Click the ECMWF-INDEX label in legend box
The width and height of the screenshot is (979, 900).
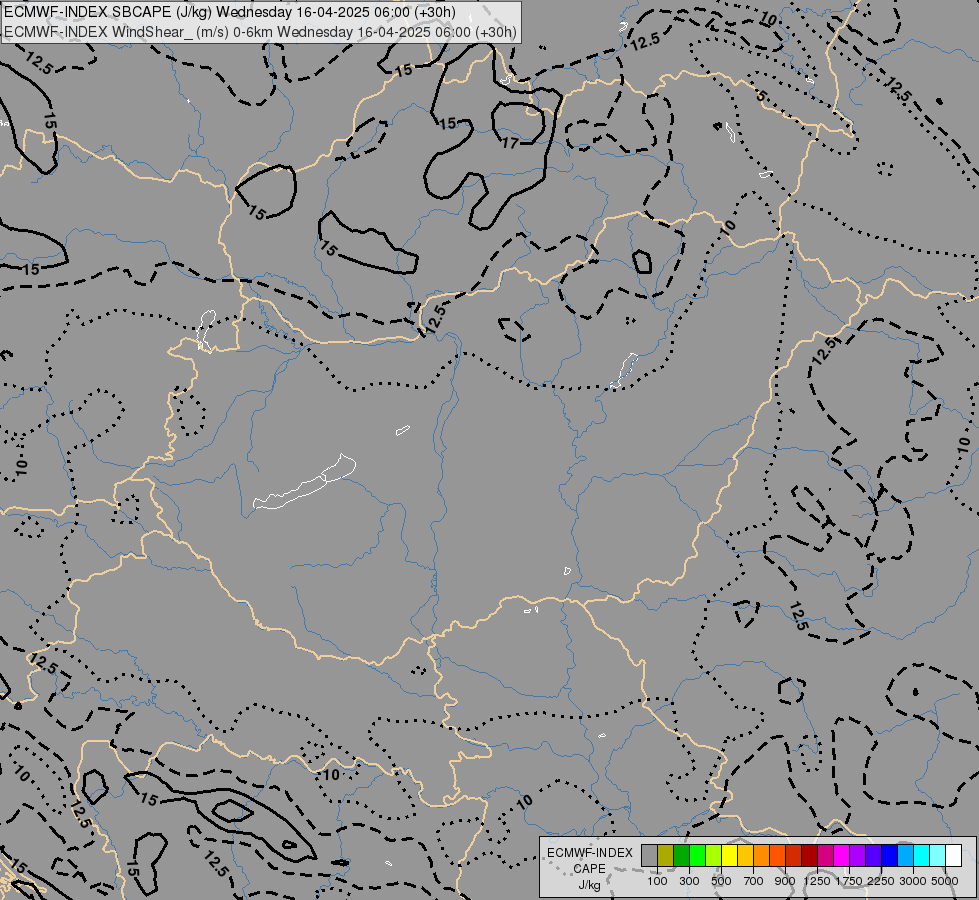[x=590, y=853]
